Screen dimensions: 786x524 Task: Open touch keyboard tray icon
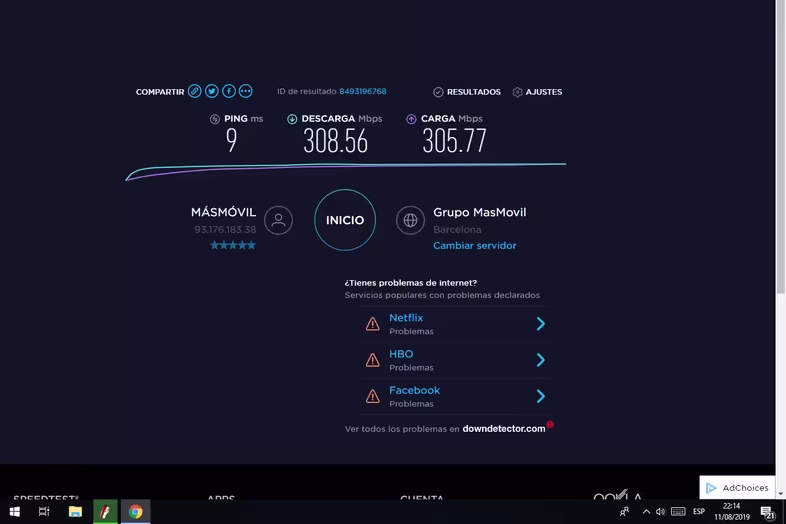pos(678,511)
